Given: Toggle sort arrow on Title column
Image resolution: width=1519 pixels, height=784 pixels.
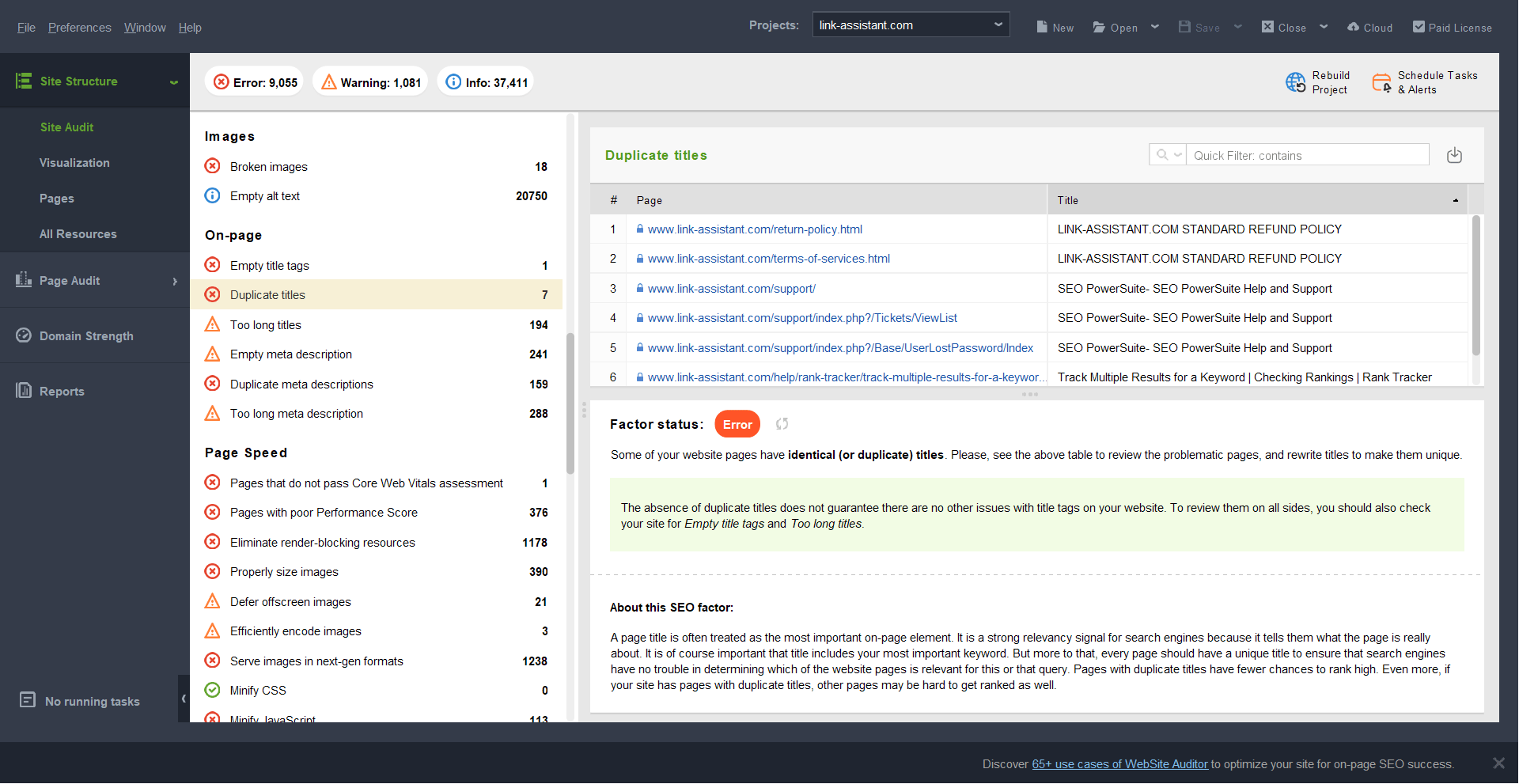Looking at the screenshot, I should pyautogui.click(x=1455, y=200).
